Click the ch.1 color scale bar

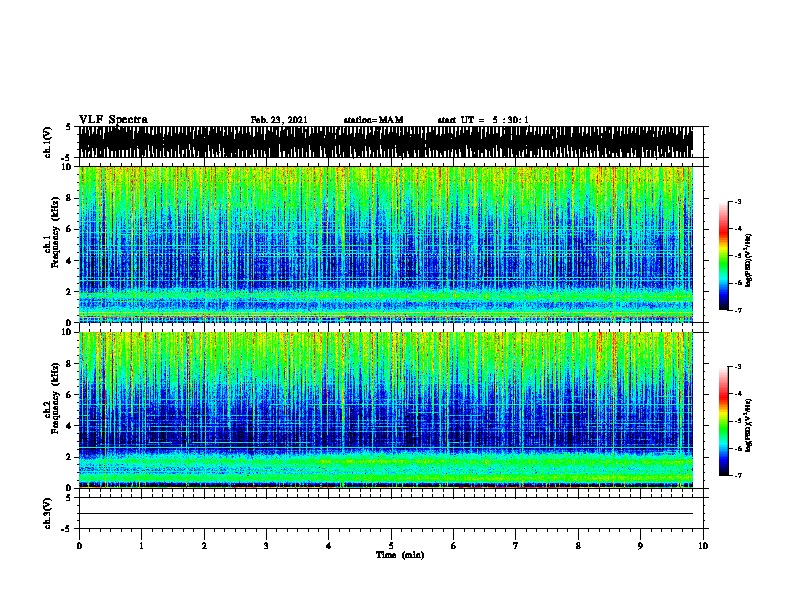click(724, 256)
